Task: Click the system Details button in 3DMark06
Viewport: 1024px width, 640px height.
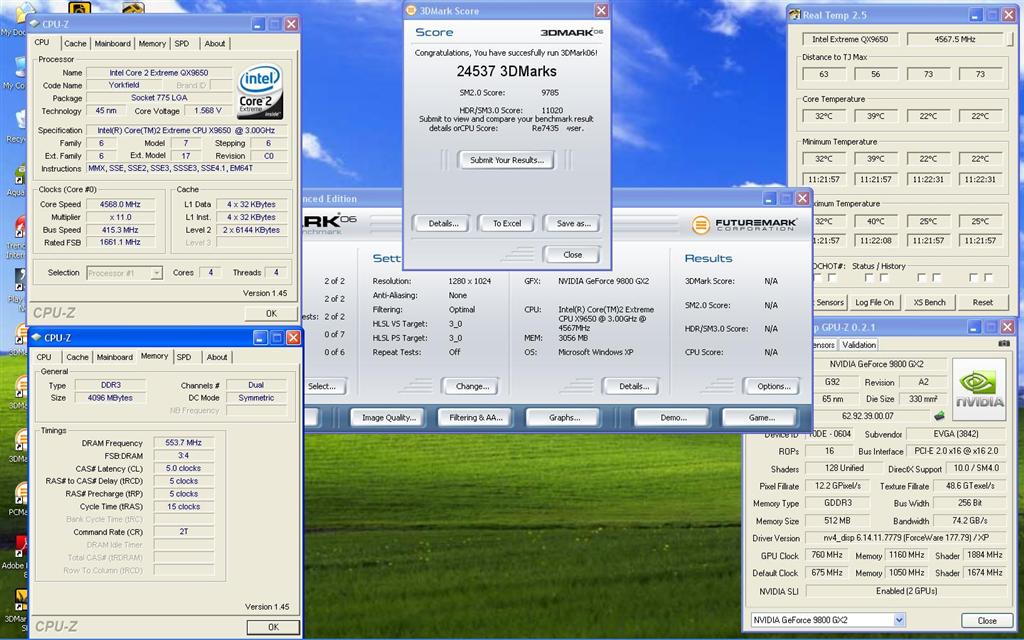Action: coord(633,386)
